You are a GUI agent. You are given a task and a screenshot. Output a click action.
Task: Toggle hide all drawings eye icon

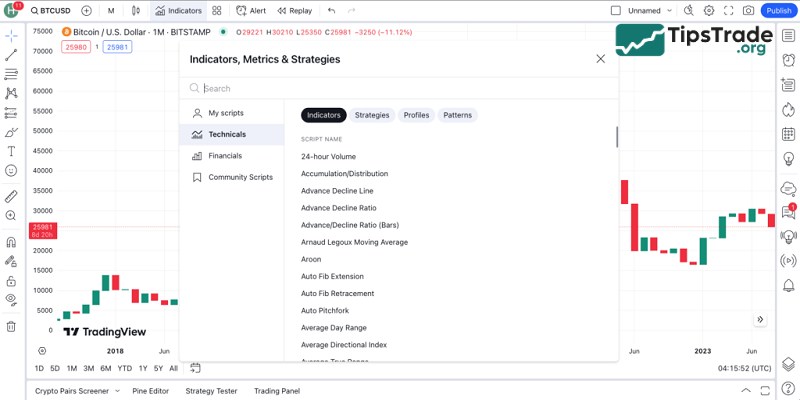[x=11, y=299]
